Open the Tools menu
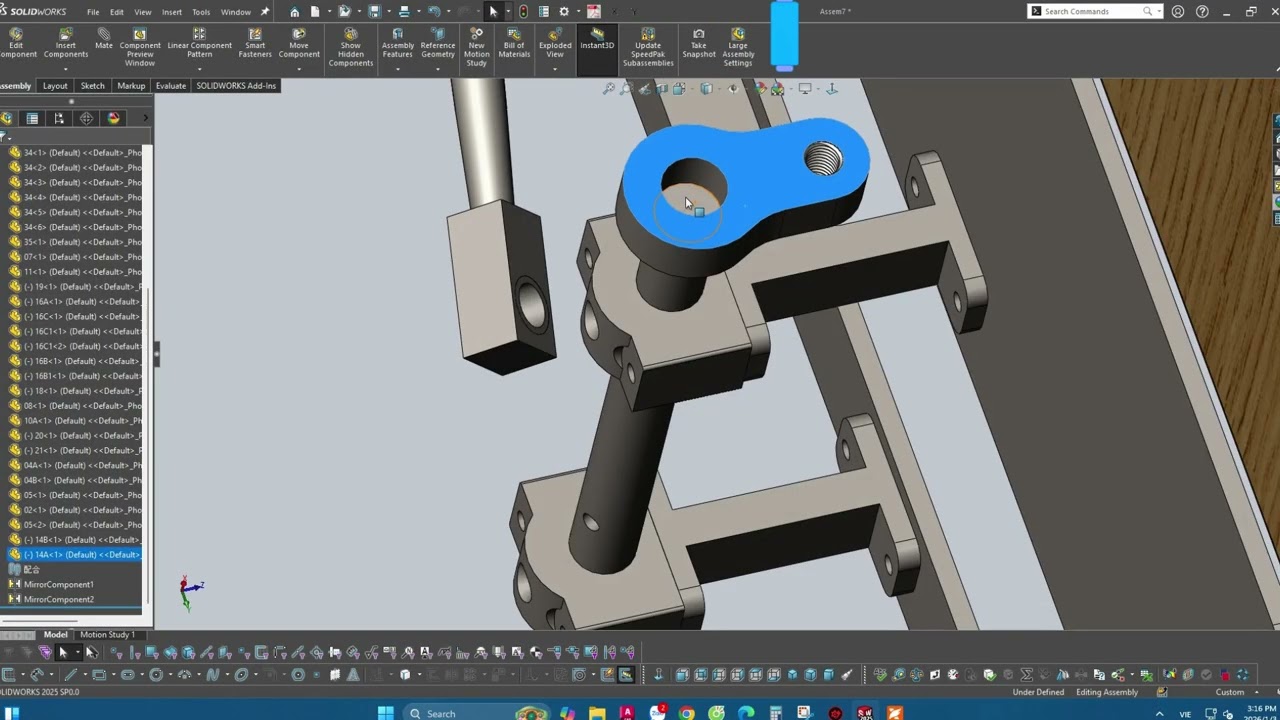Viewport: 1280px width, 720px height. (201, 12)
